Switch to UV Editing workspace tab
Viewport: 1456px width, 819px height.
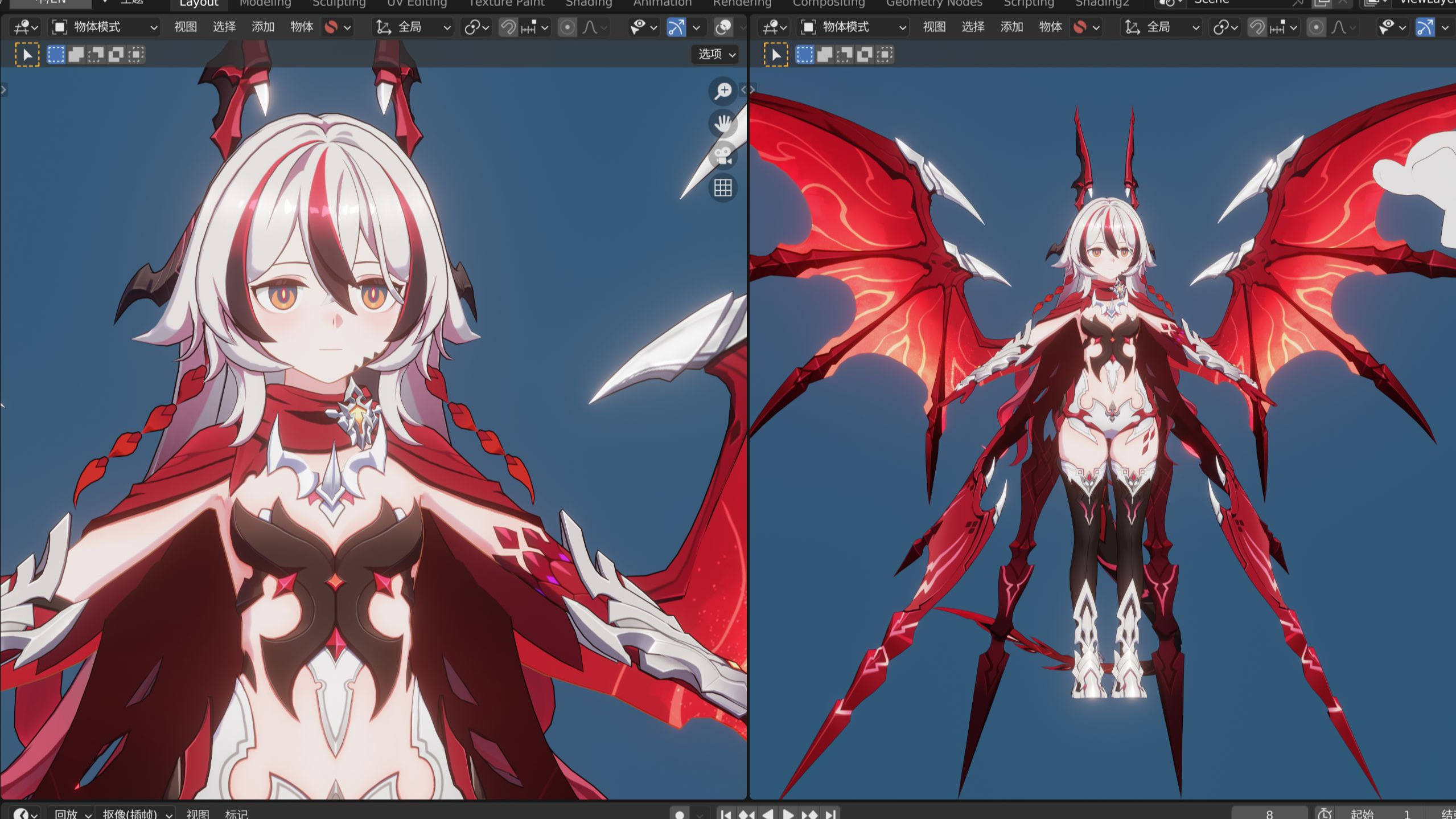417,3
